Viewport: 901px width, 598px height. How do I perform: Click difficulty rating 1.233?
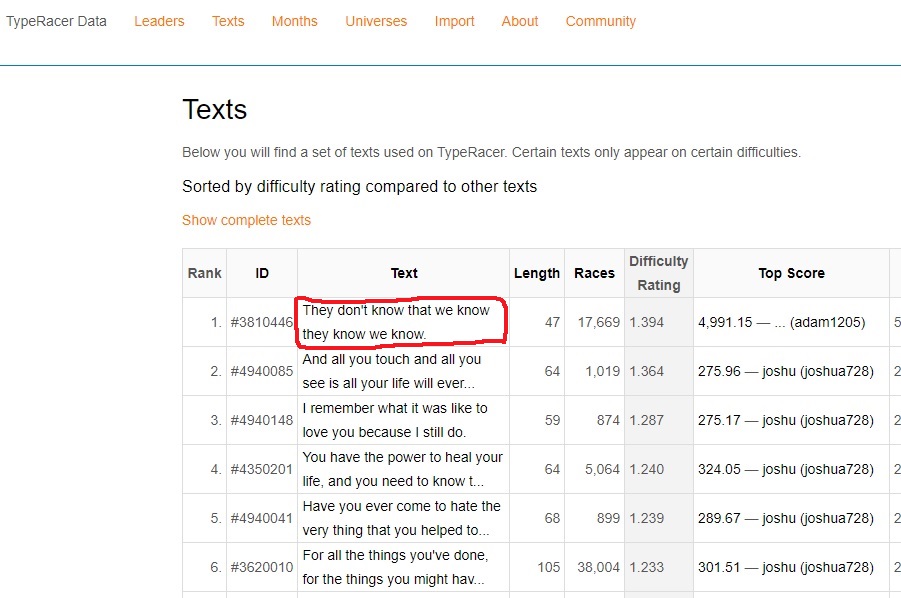coord(646,567)
